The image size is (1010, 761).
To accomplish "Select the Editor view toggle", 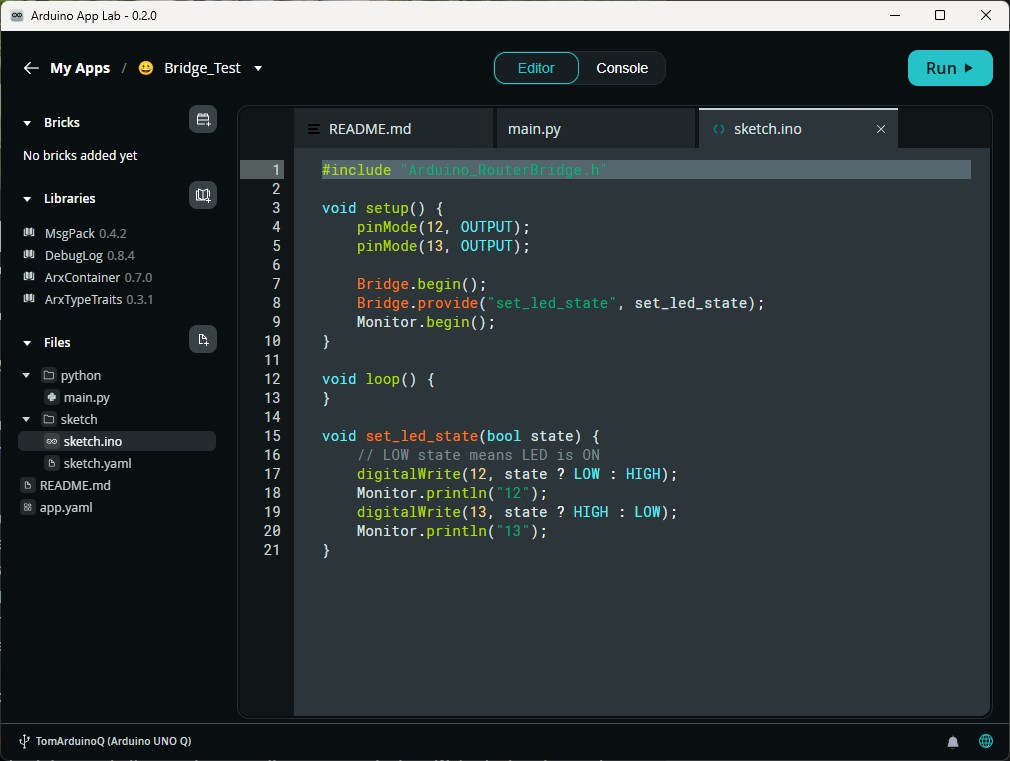I will click(x=536, y=68).
